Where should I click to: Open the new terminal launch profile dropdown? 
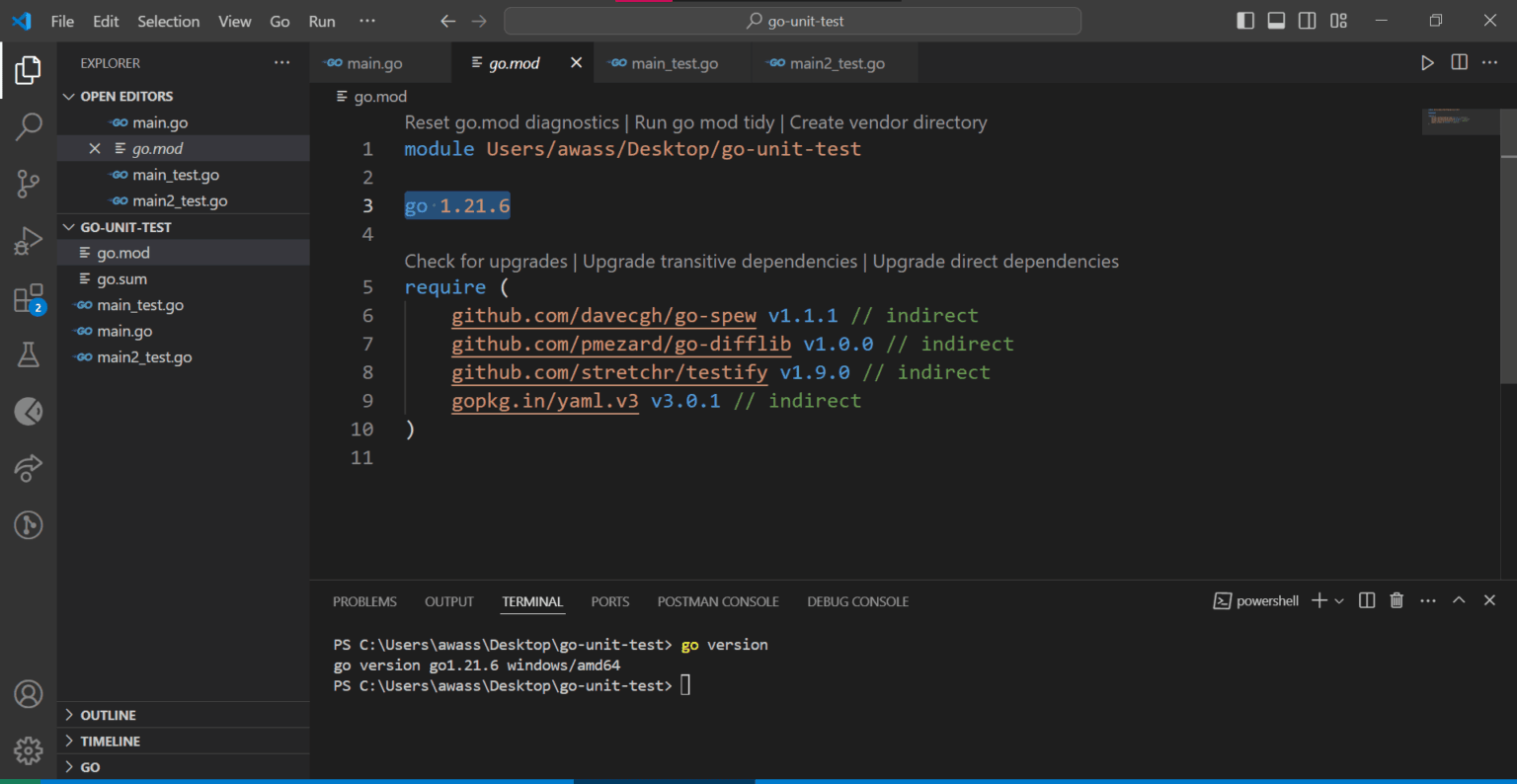click(x=1339, y=601)
